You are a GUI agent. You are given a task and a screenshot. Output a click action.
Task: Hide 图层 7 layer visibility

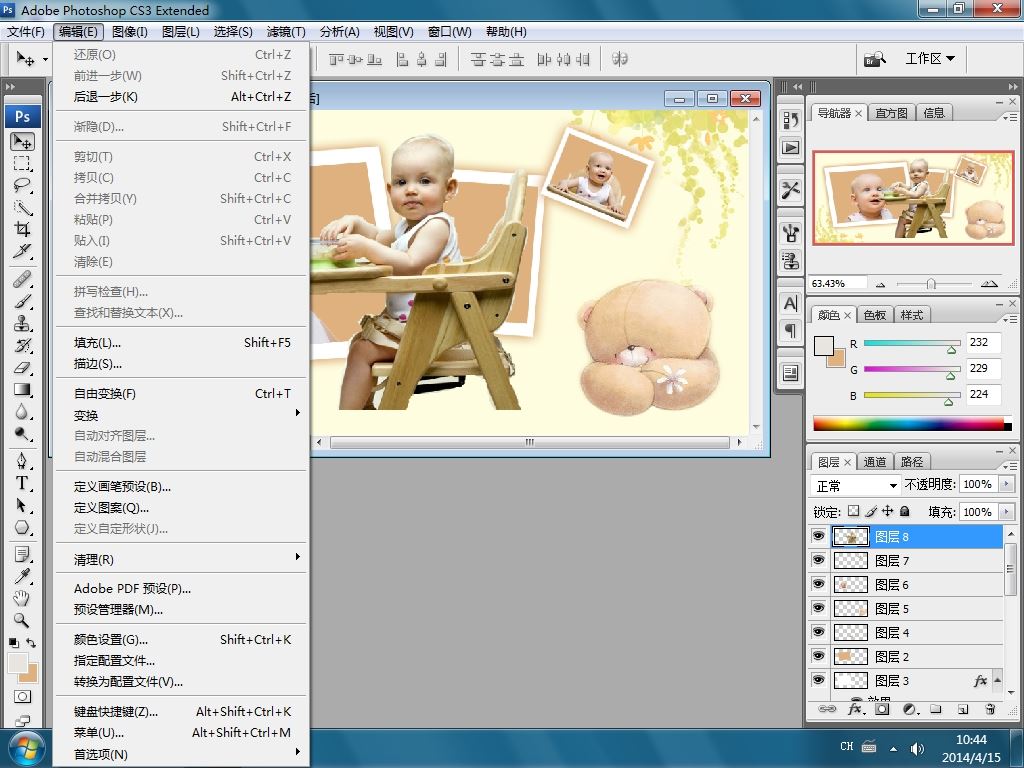(818, 560)
